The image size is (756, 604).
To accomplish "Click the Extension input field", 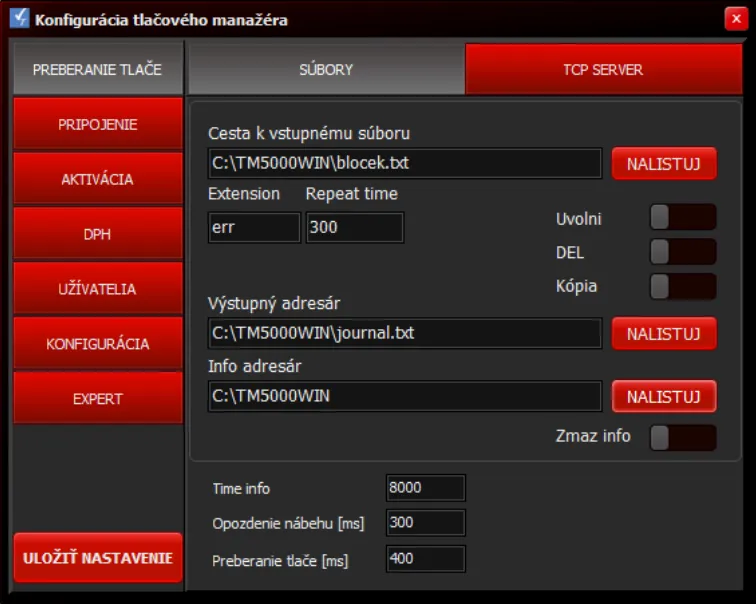I will [x=253, y=227].
